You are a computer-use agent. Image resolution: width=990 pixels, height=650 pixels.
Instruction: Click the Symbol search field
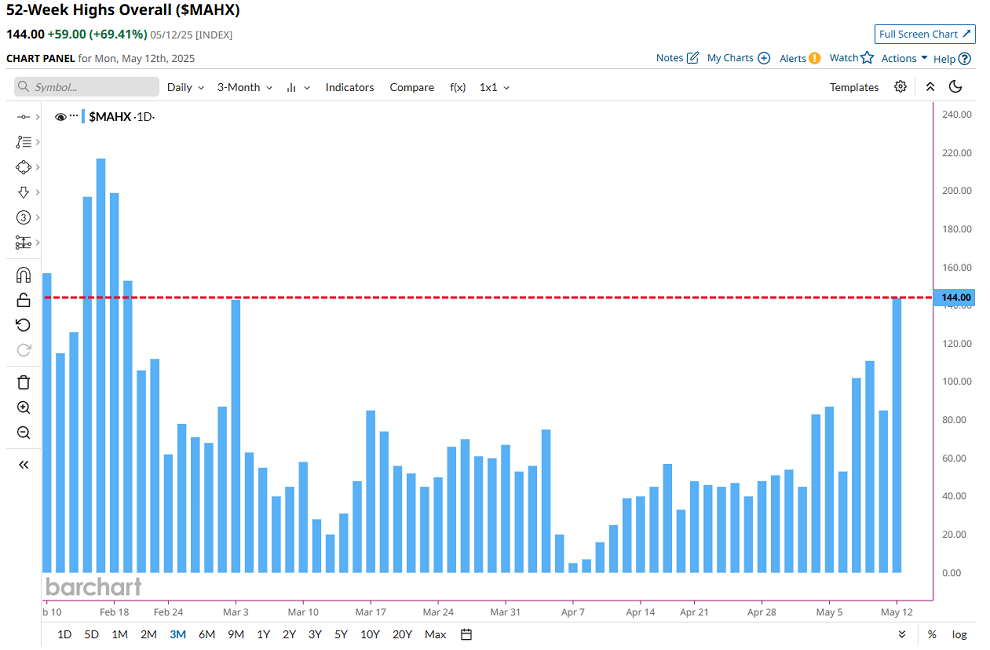point(87,87)
